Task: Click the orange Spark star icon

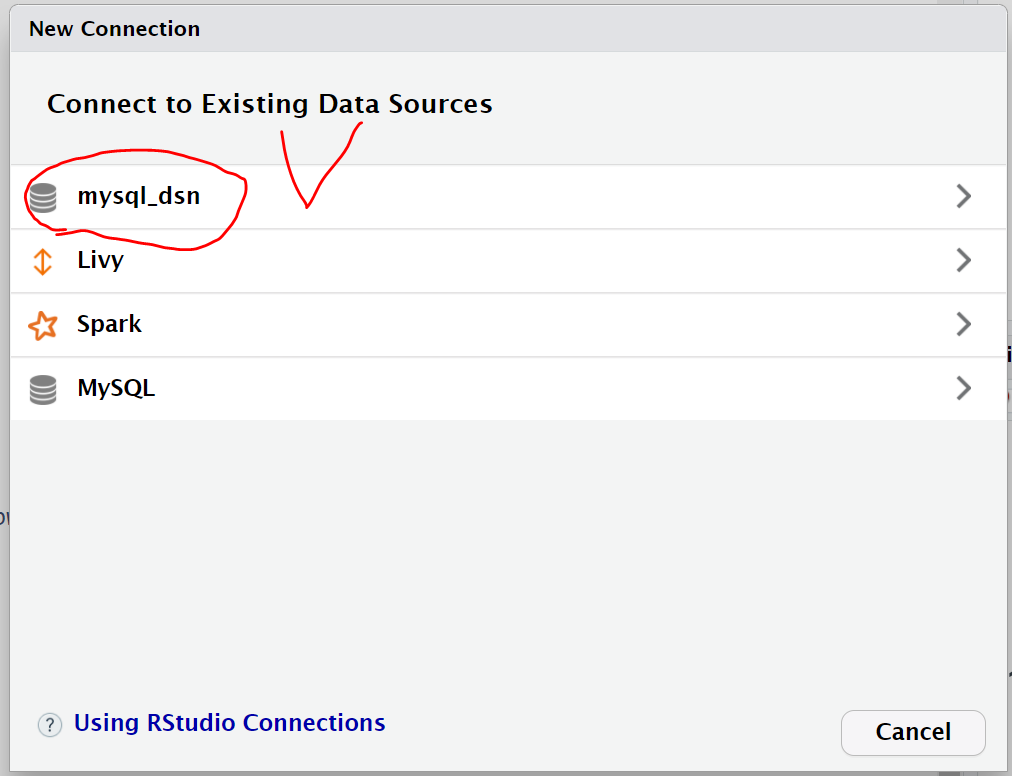Action: 43,325
